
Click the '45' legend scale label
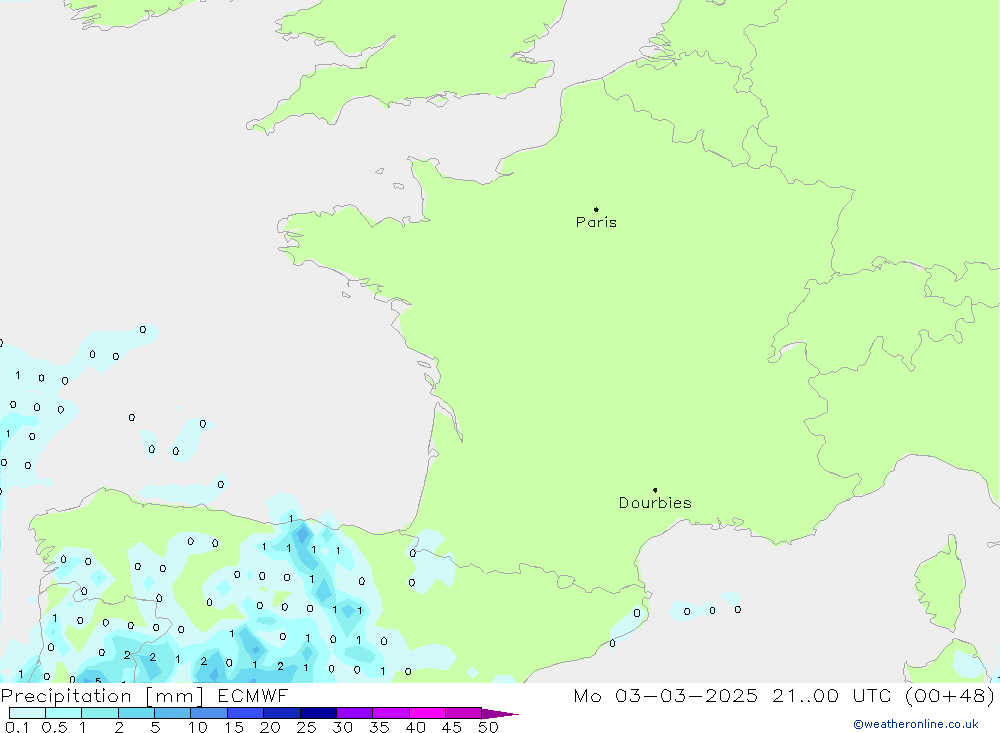coord(452,727)
